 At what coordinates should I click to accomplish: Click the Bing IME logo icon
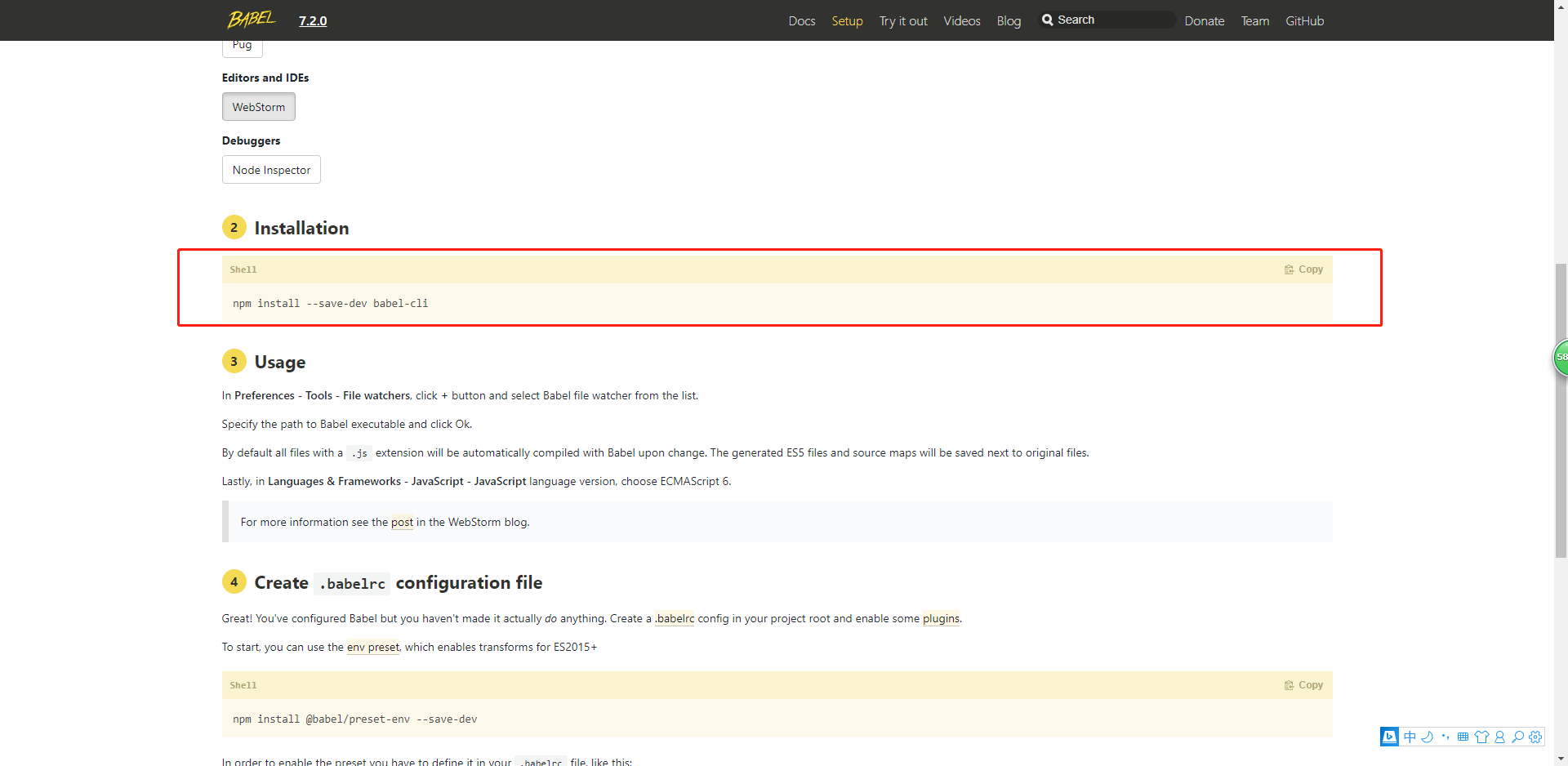[1389, 737]
